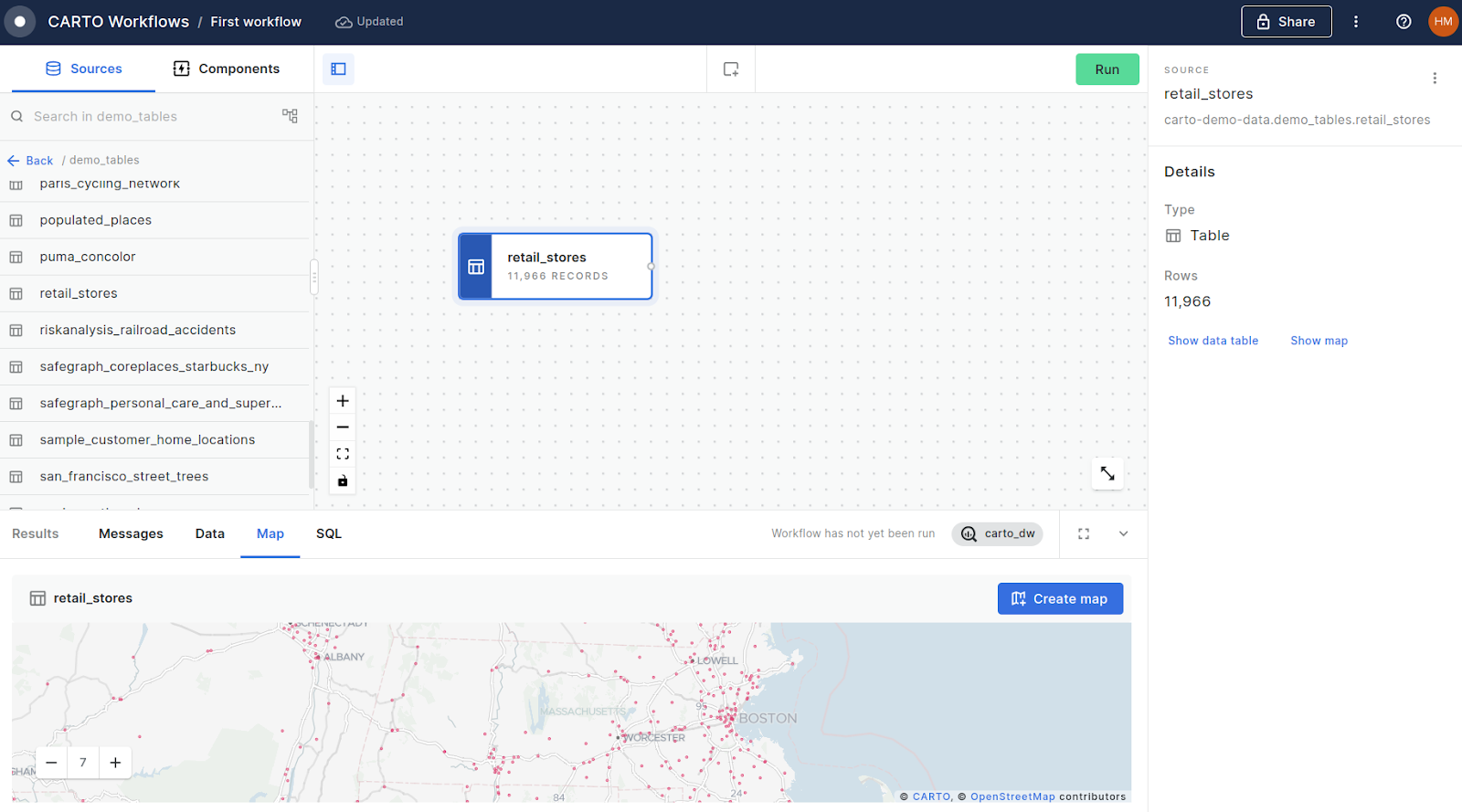
Task: Click the Show map link
Action: tap(1319, 341)
